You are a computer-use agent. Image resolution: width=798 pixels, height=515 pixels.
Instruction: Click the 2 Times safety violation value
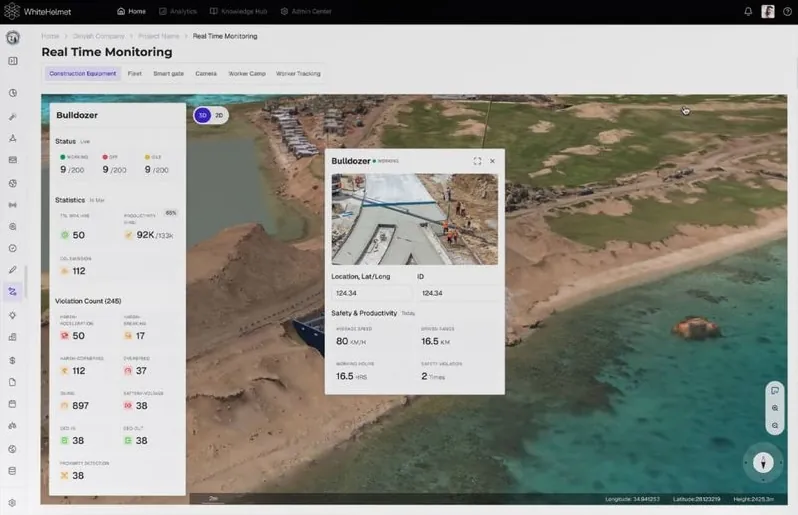[x=433, y=376]
